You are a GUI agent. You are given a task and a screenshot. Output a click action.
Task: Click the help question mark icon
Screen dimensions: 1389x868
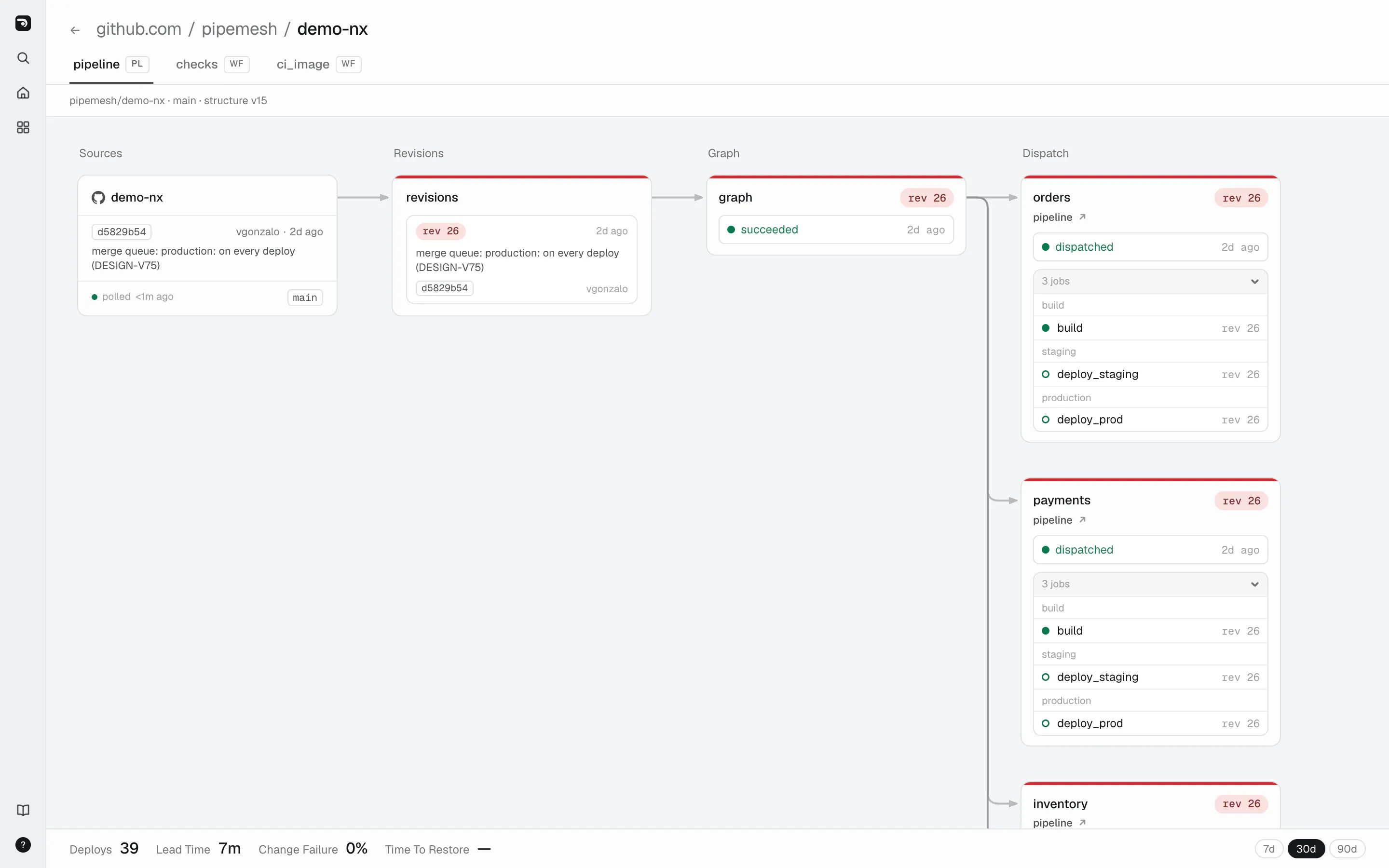[x=23, y=845]
